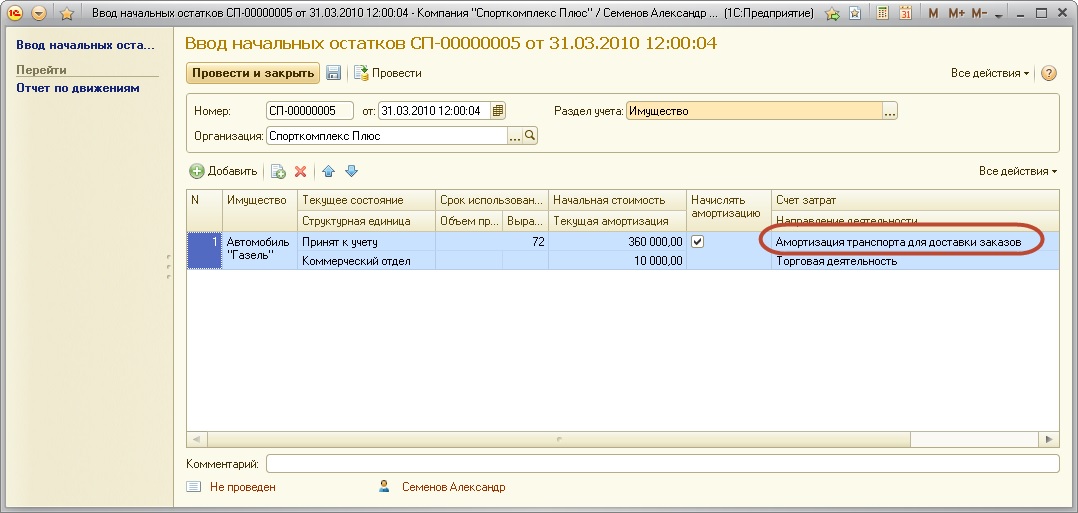The height and width of the screenshot is (513, 1078).
Task: Click the 'Провести и закрыть' button
Action: (x=253, y=73)
